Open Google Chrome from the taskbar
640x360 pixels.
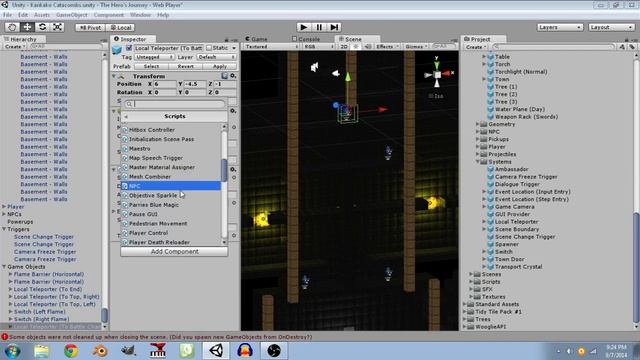click(x=71, y=351)
